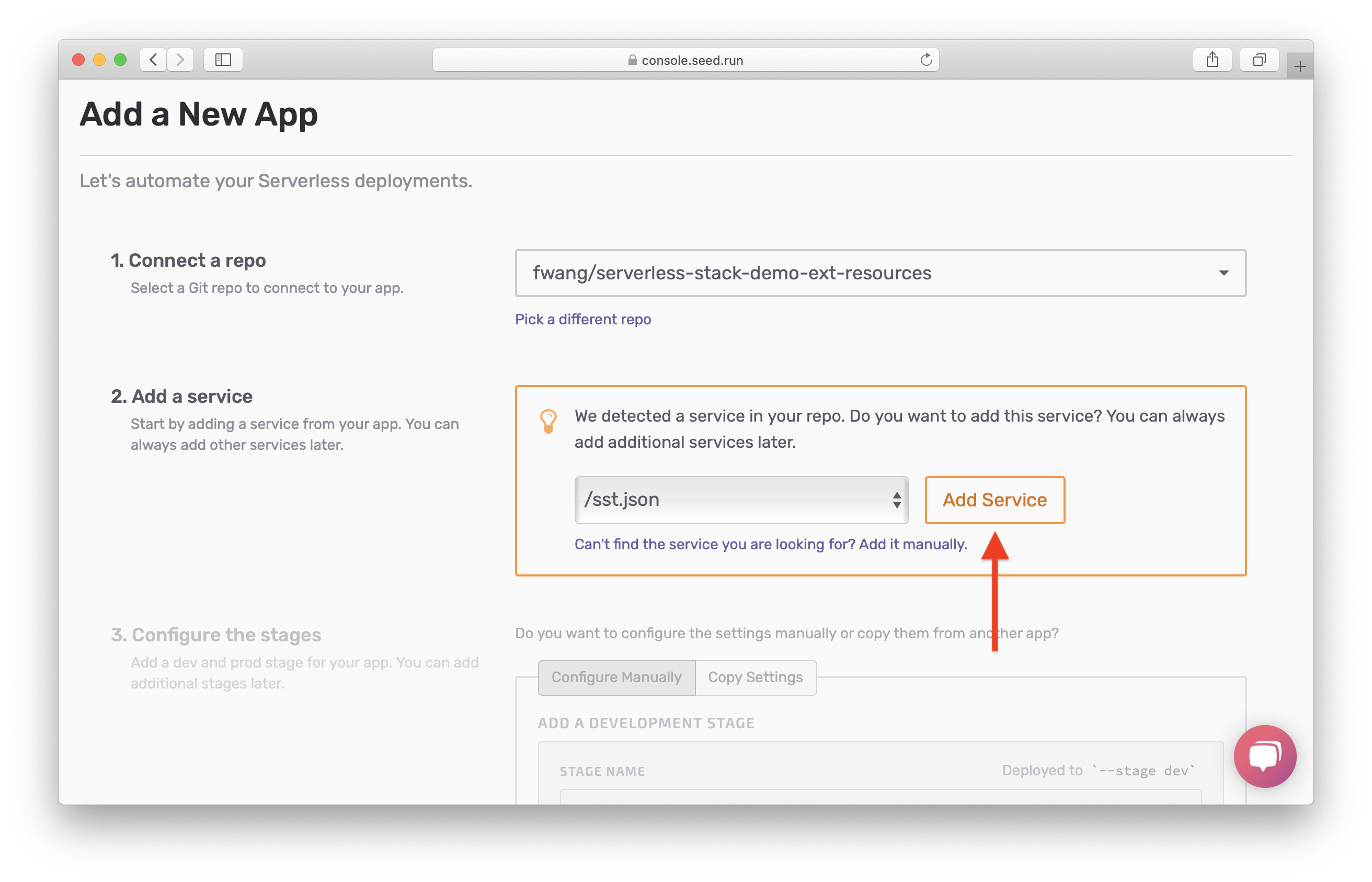Click Can't find service add manually link
The height and width of the screenshot is (882, 1372).
point(770,543)
